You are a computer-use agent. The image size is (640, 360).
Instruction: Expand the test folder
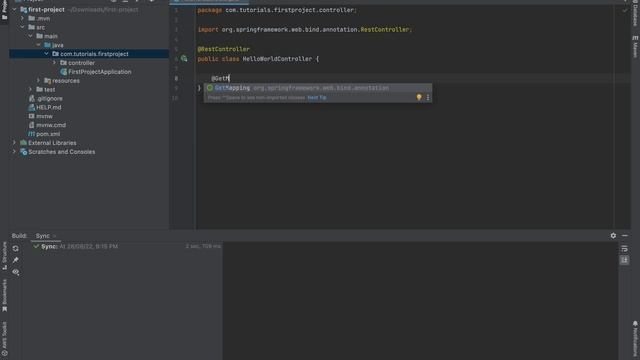[31, 89]
